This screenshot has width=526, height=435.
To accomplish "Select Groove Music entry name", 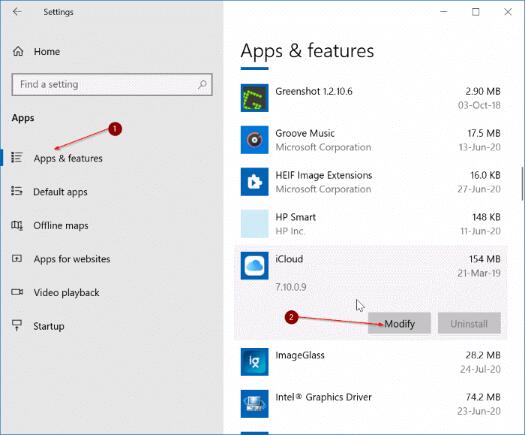I will (x=305, y=133).
